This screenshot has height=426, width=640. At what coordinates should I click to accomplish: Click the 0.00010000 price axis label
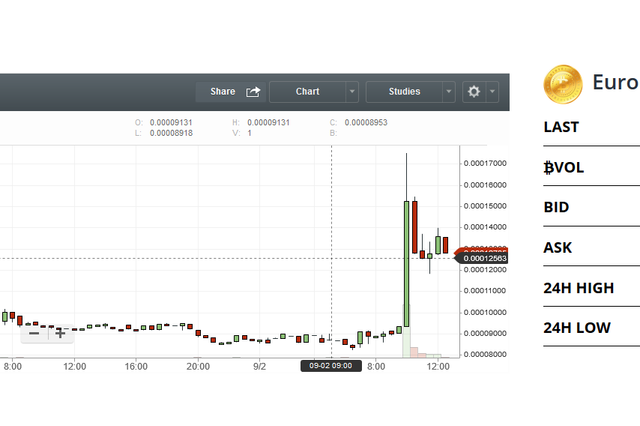point(485,312)
